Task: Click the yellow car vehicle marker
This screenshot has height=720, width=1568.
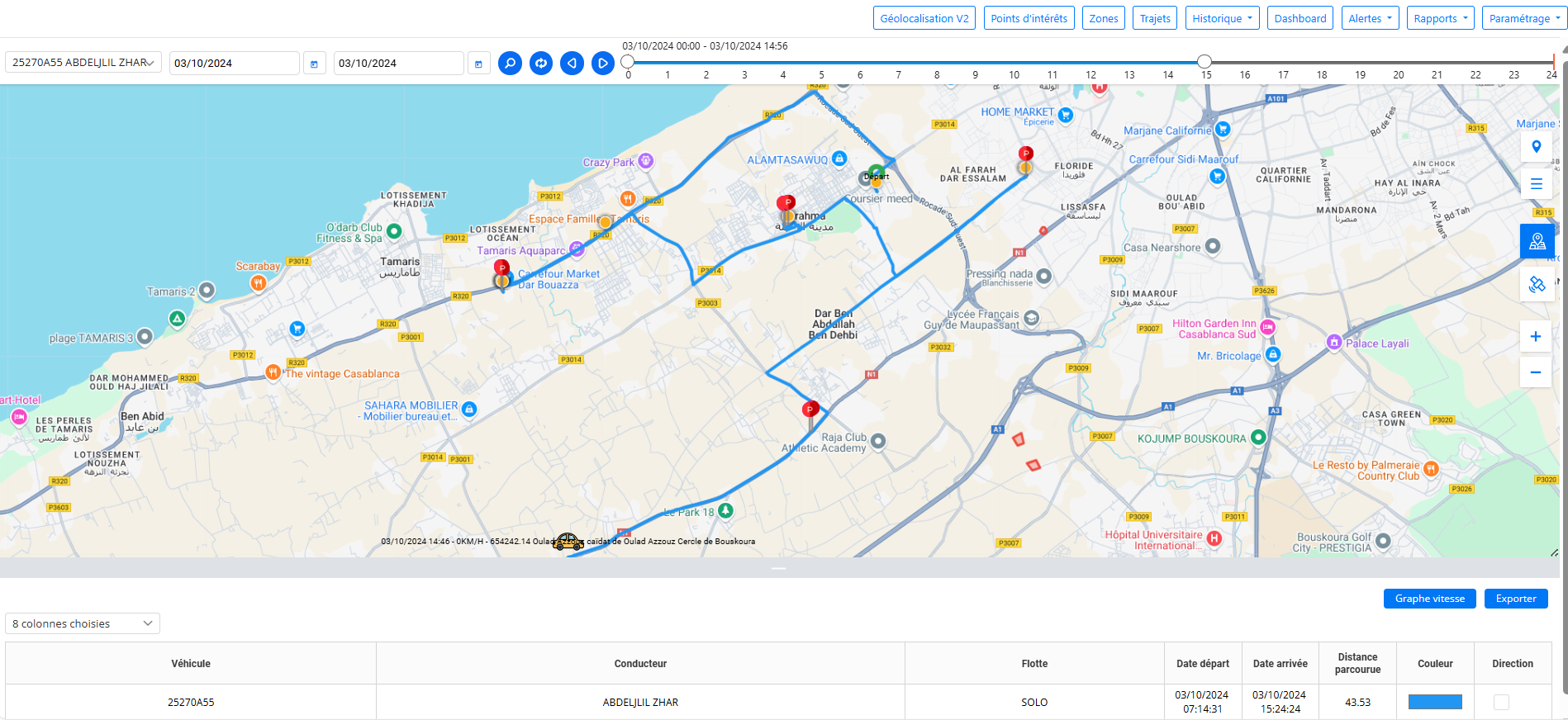Action: click(x=568, y=542)
